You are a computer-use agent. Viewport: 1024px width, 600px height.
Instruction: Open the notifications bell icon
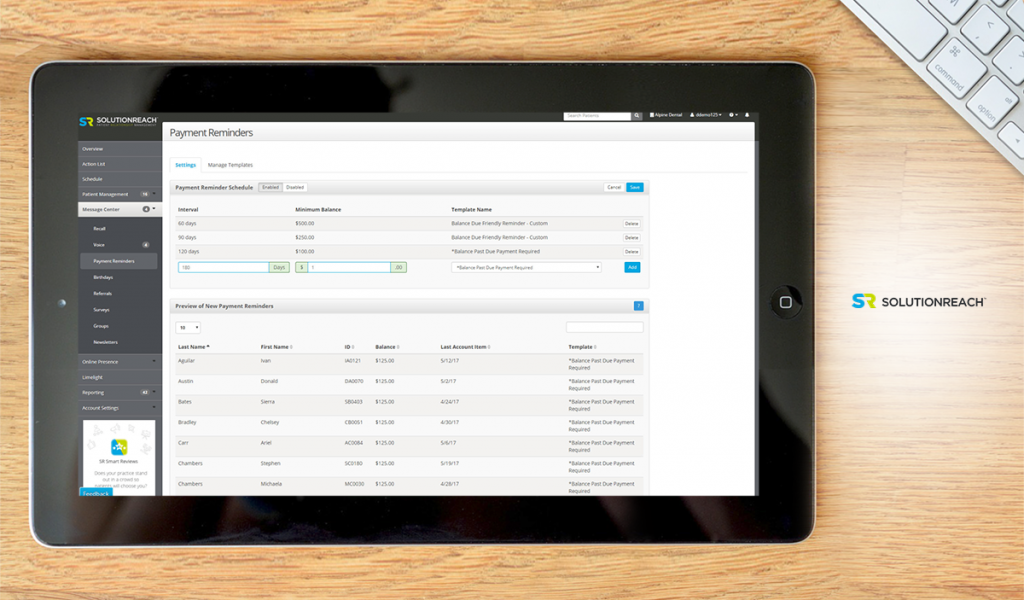pyautogui.click(x=746, y=115)
